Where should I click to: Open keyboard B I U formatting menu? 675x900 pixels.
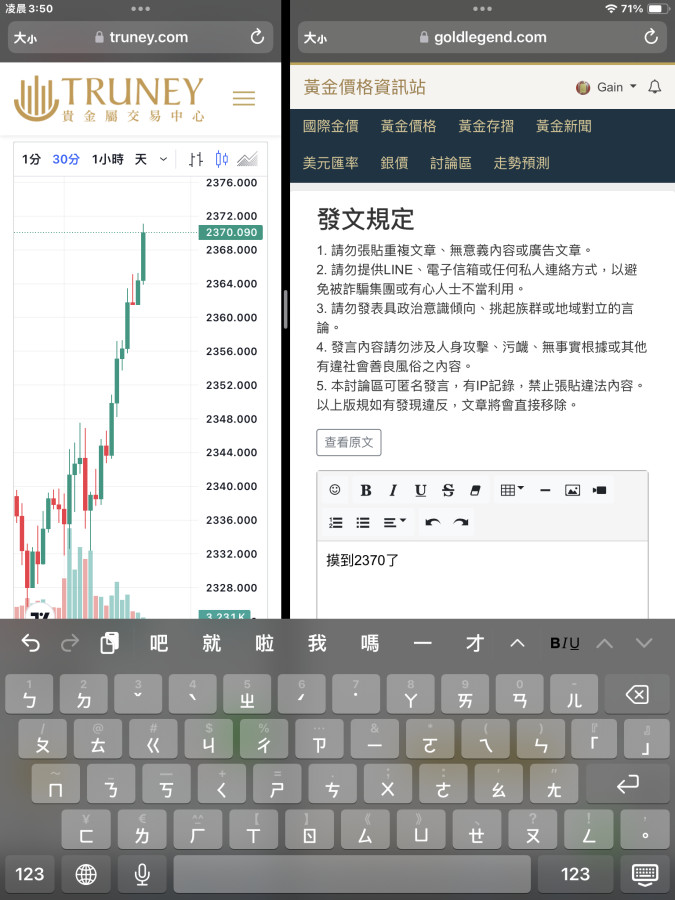[564, 643]
